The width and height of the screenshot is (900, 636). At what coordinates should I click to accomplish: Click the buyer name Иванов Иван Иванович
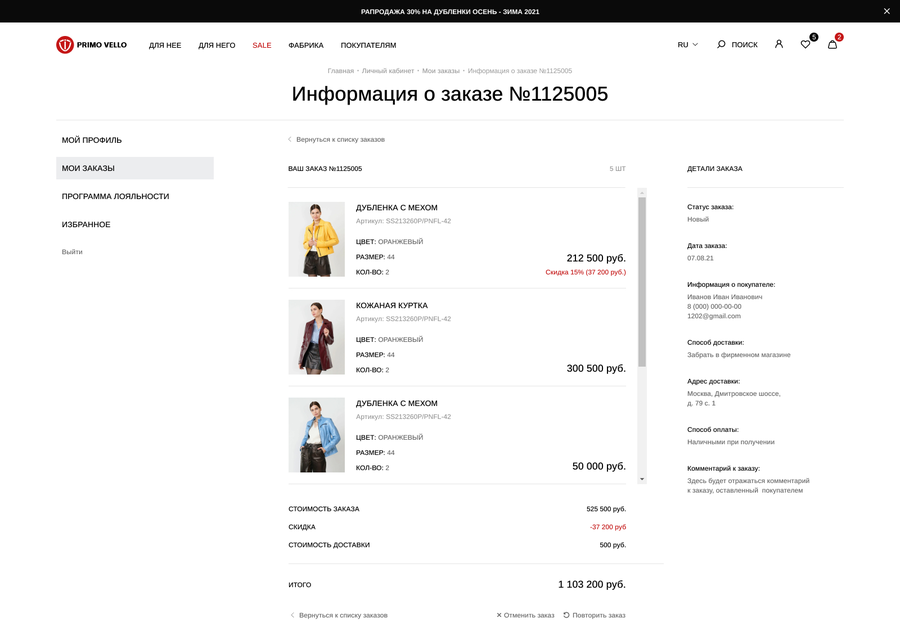pyautogui.click(x=724, y=297)
